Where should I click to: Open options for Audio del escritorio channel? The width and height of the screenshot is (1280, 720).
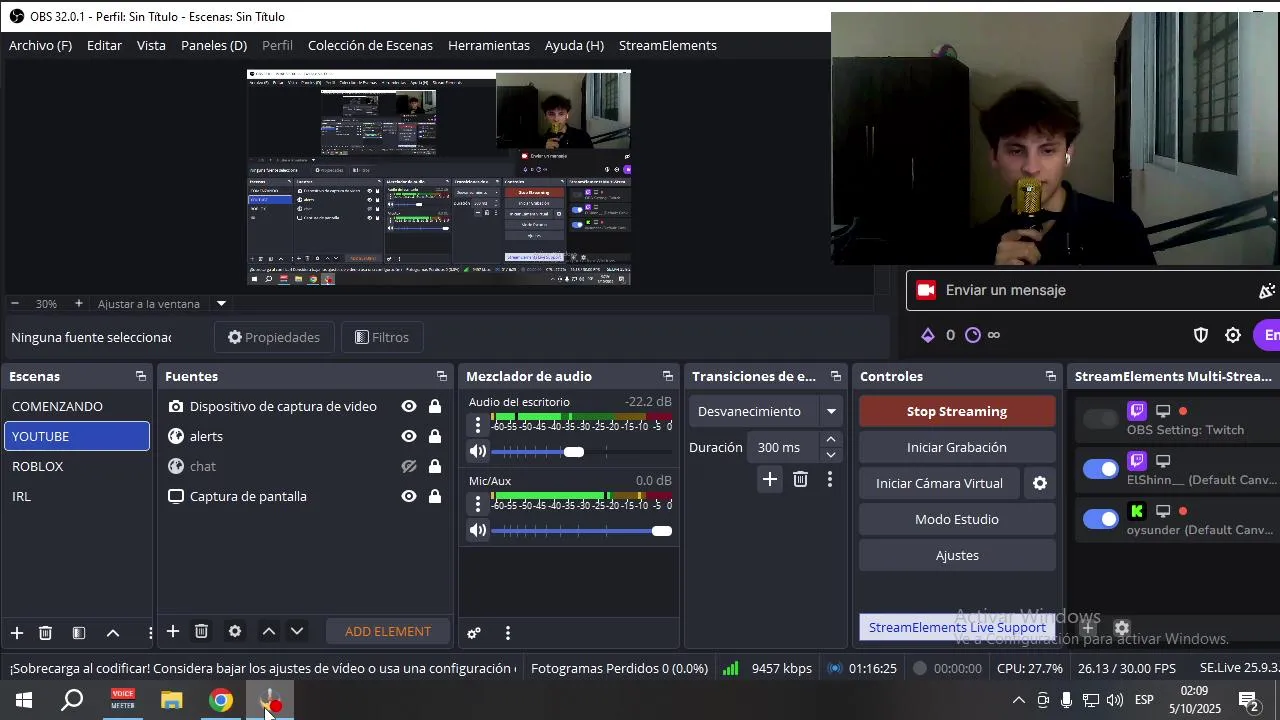[478, 424]
